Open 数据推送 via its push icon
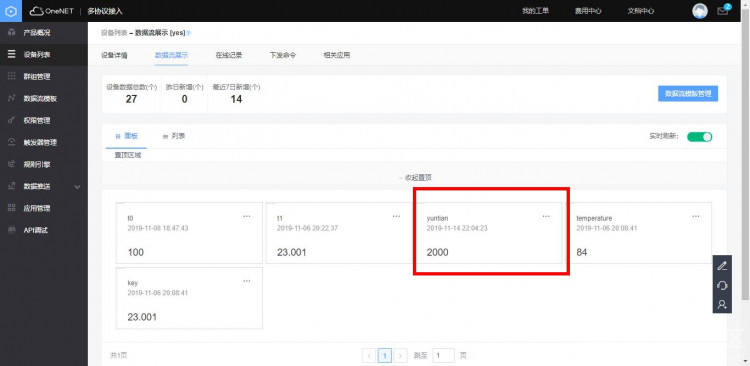Viewport: 750px width, 366px height. [x=12, y=187]
